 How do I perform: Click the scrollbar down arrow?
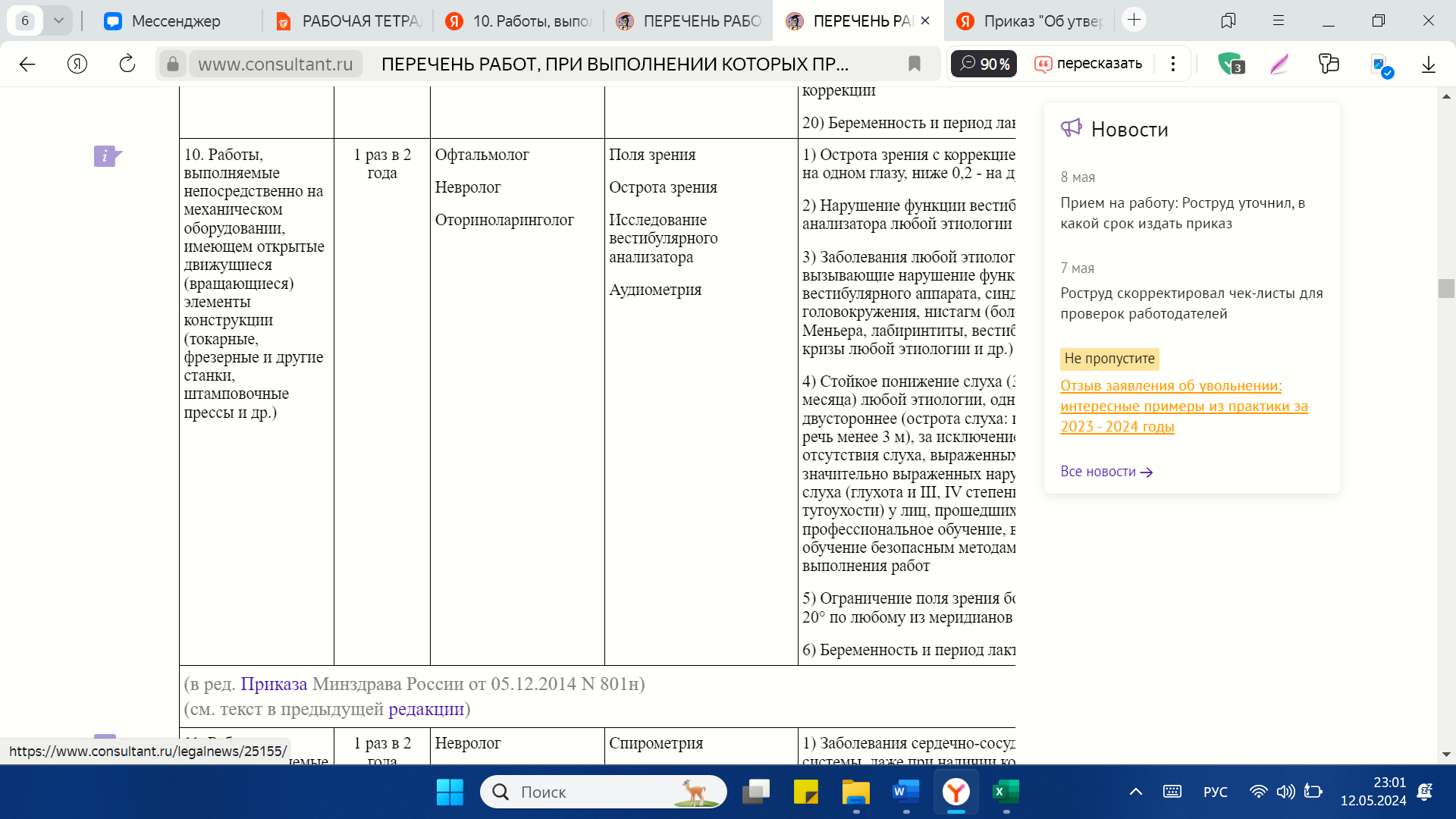(x=1446, y=755)
